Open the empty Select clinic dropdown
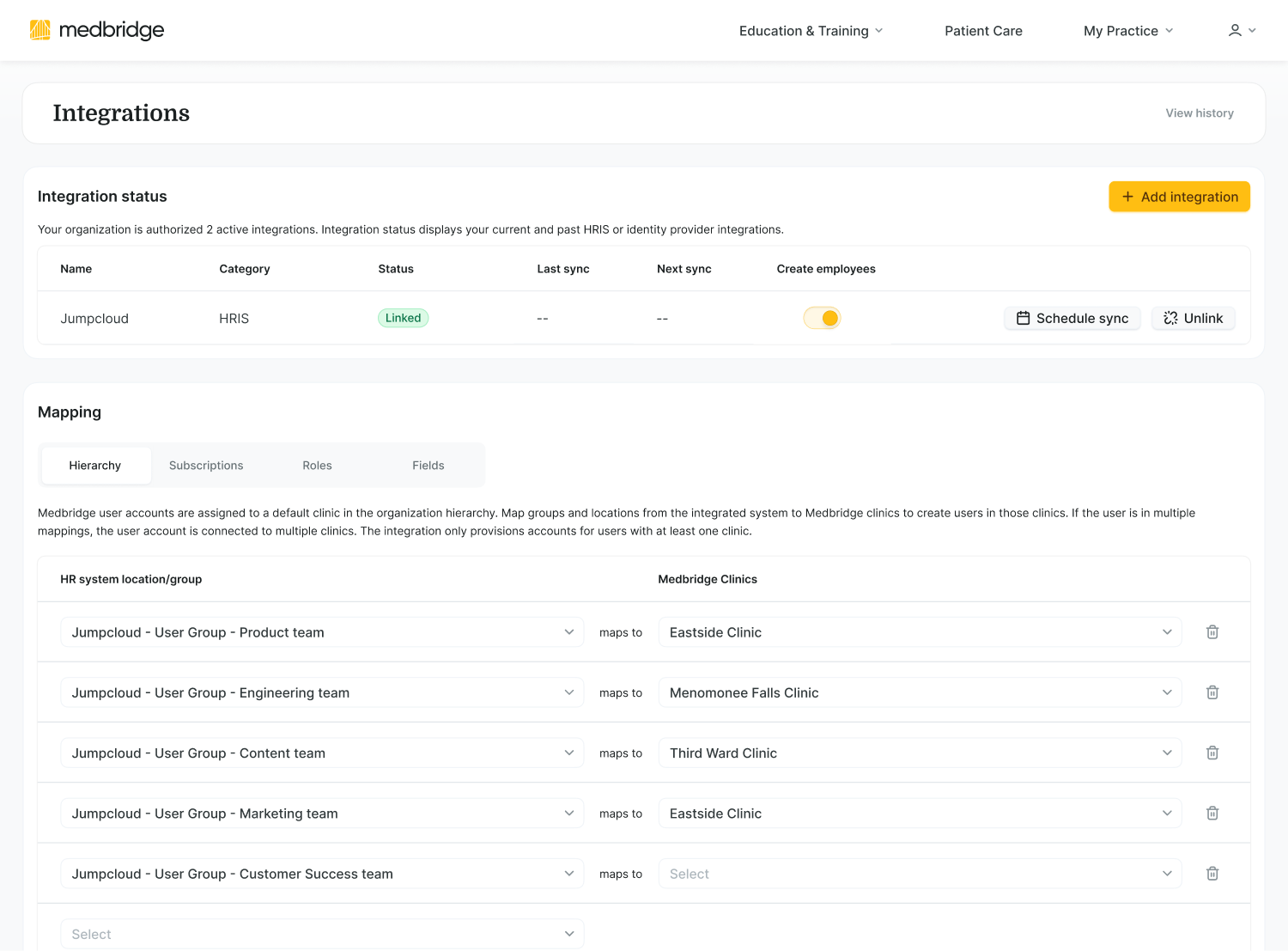 pyautogui.click(x=920, y=873)
